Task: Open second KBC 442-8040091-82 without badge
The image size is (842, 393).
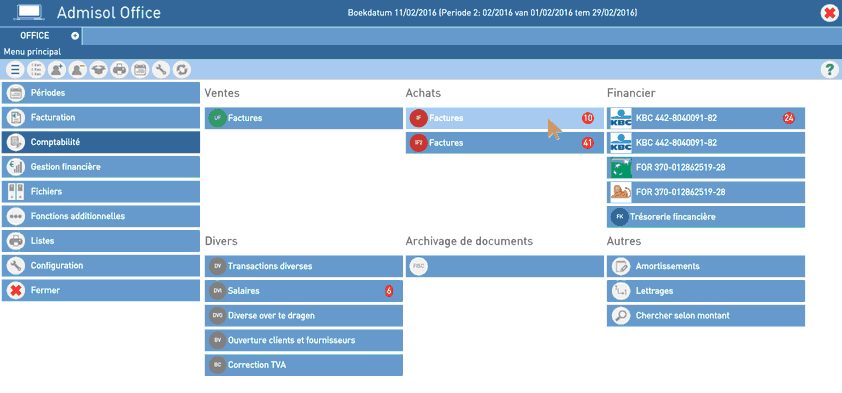Action: tap(706, 143)
